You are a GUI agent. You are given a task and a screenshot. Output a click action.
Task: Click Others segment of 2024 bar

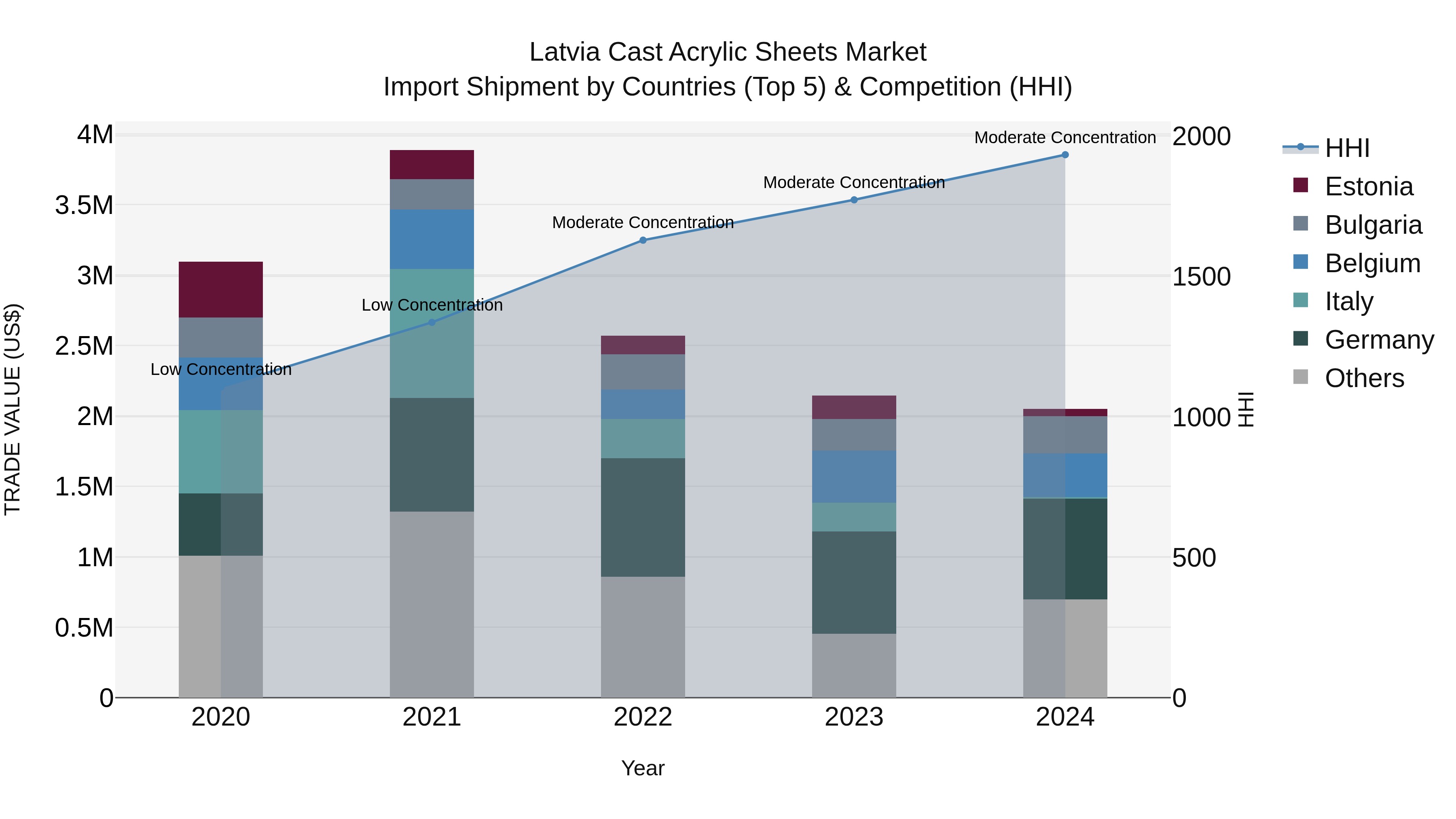[x=1065, y=648]
